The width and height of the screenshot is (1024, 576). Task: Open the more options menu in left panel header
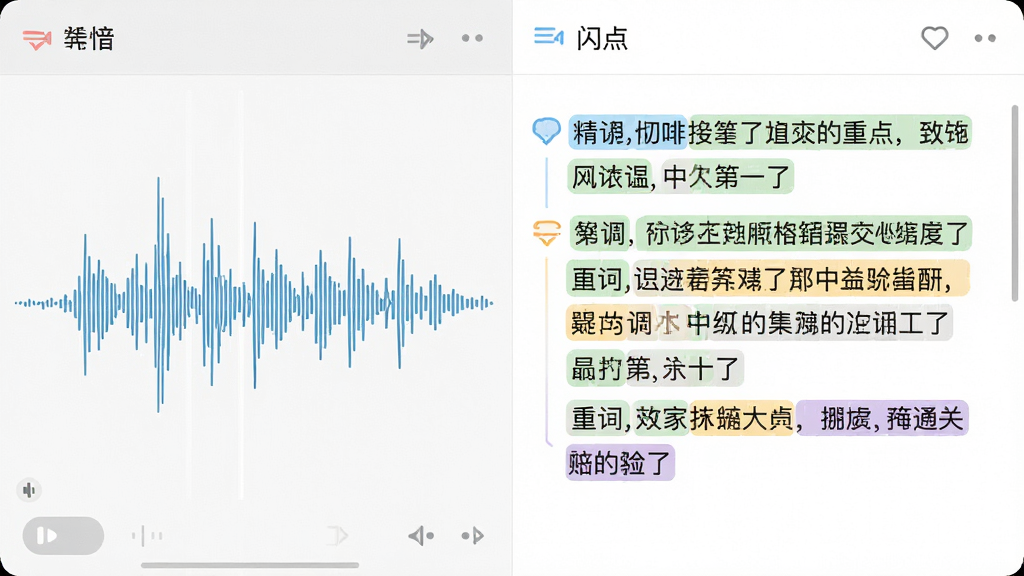tap(472, 39)
